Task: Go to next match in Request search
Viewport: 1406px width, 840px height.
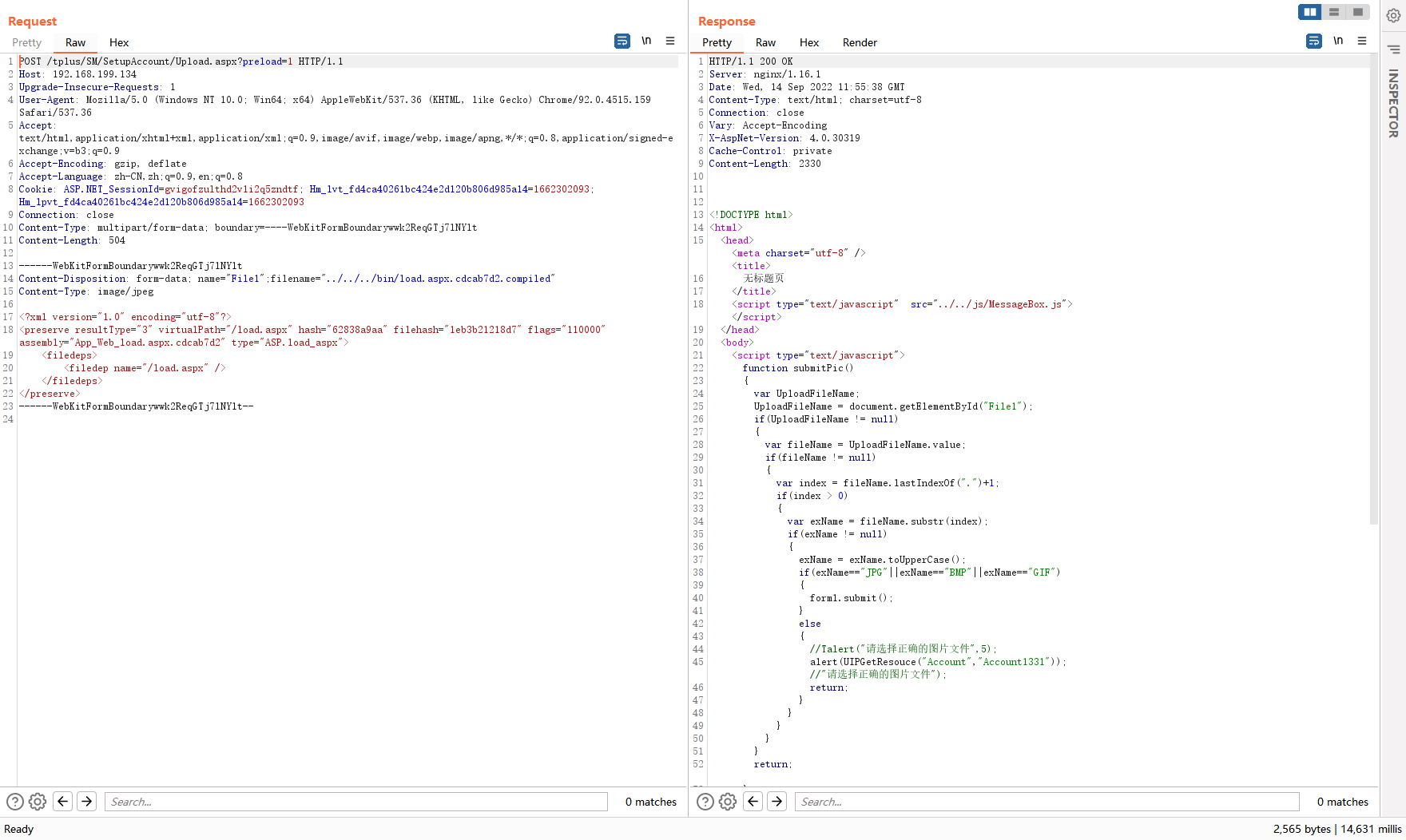Action: pos(87,801)
